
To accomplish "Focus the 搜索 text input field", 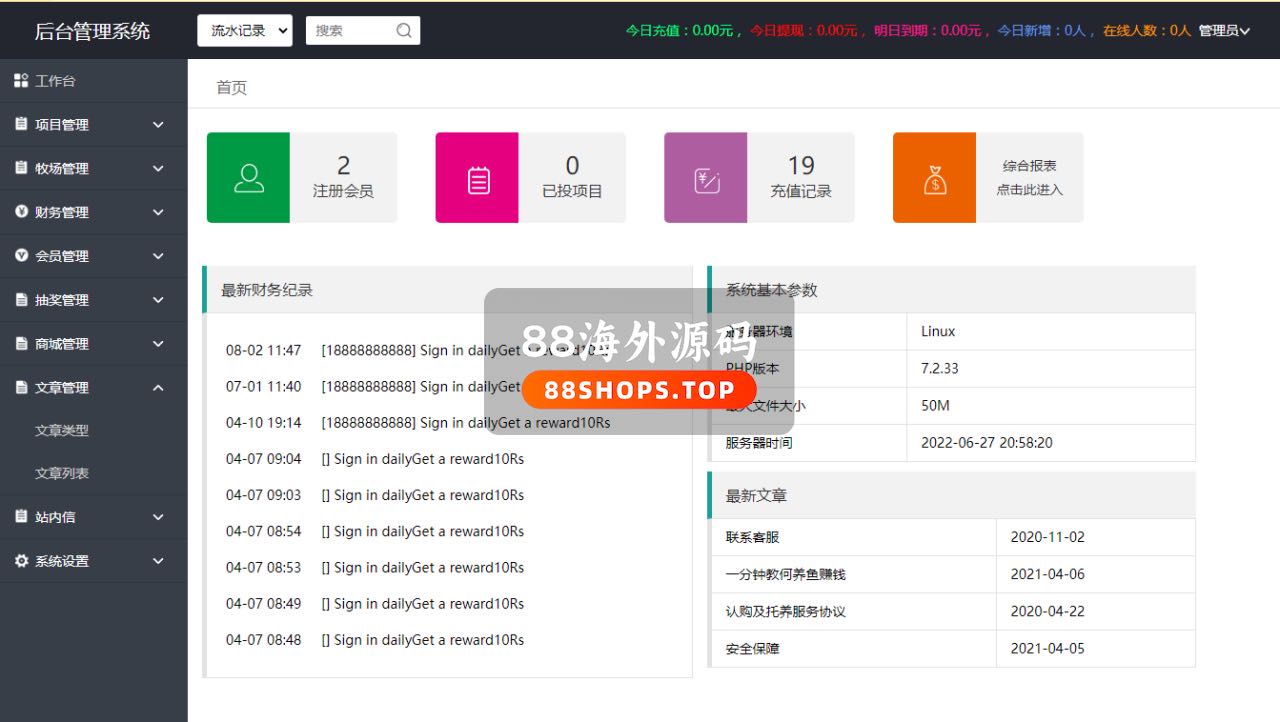I will [350, 31].
